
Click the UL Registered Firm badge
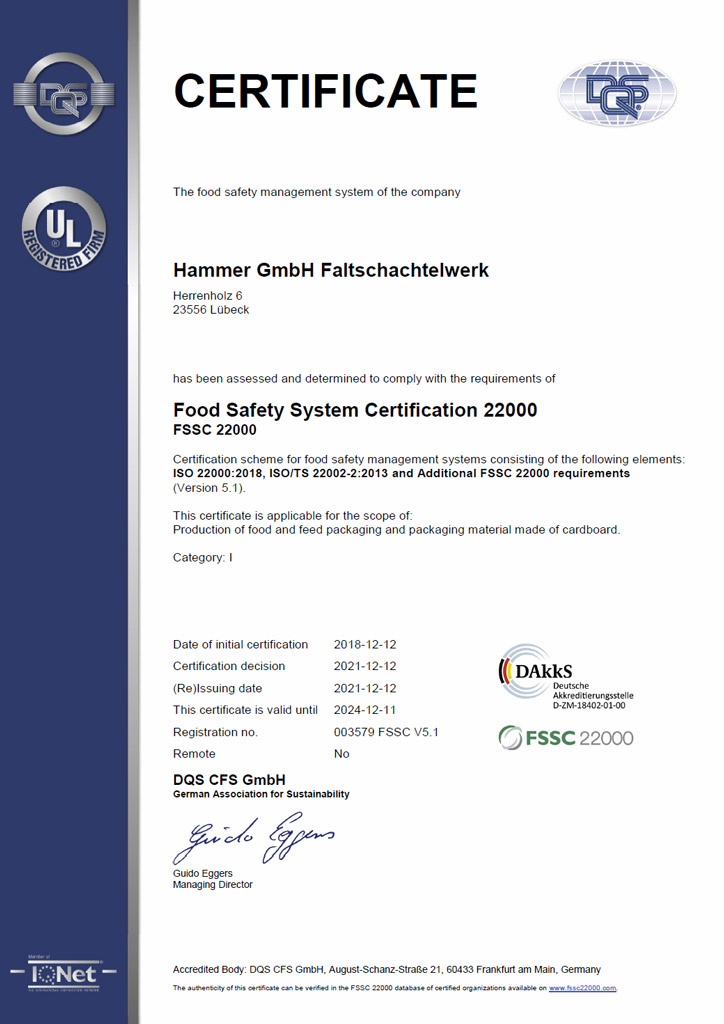[64, 229]
